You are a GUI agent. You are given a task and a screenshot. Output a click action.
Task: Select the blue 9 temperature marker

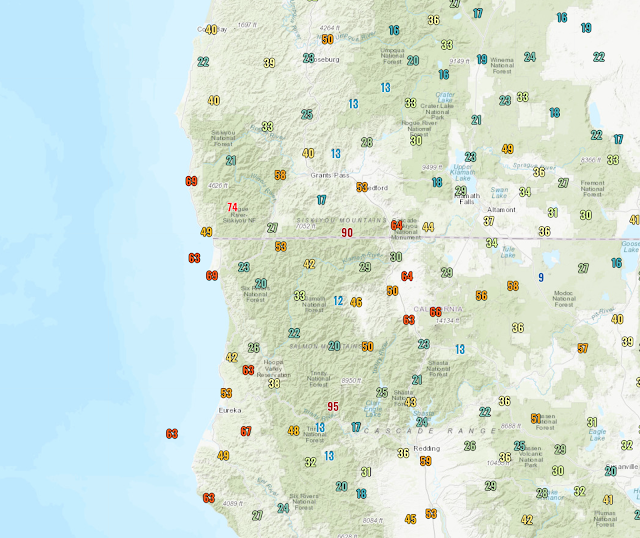click(541, 277)
